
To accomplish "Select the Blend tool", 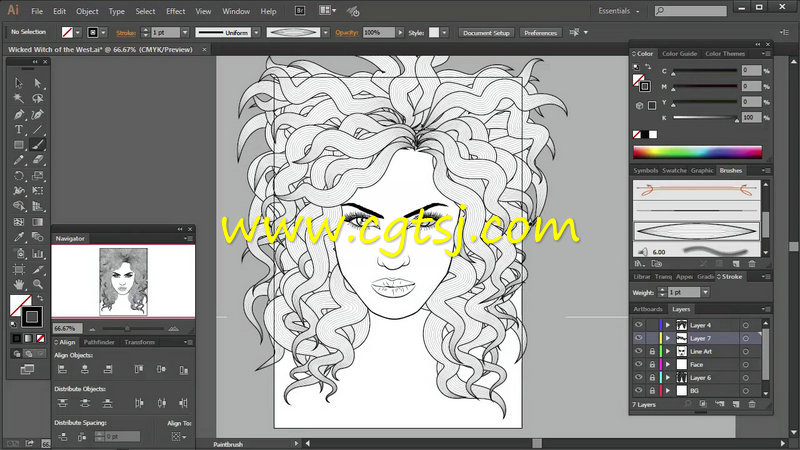I will point(37,237).
